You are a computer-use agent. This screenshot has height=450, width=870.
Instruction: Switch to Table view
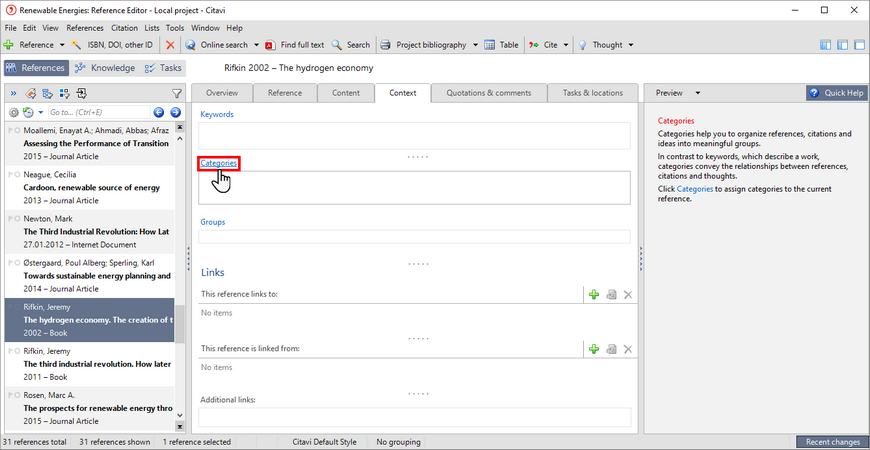tap(502, 45)
